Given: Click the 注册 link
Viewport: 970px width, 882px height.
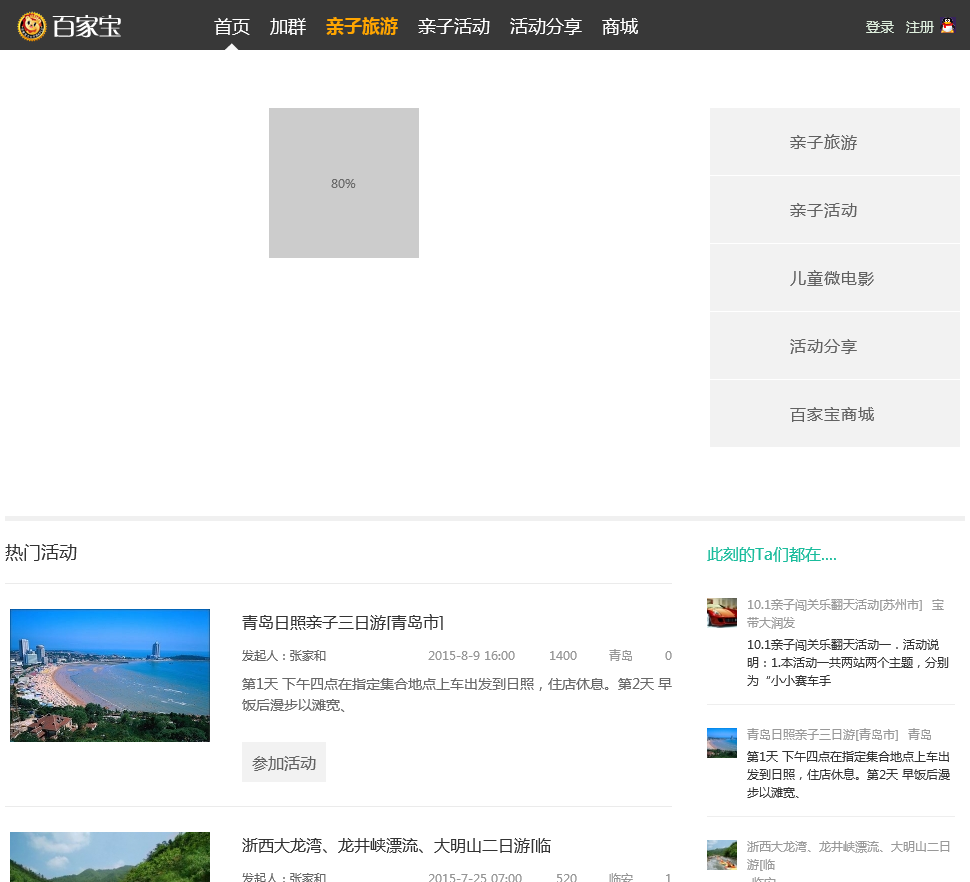Looking at the screenshot, I should click(x=919, y=27).
